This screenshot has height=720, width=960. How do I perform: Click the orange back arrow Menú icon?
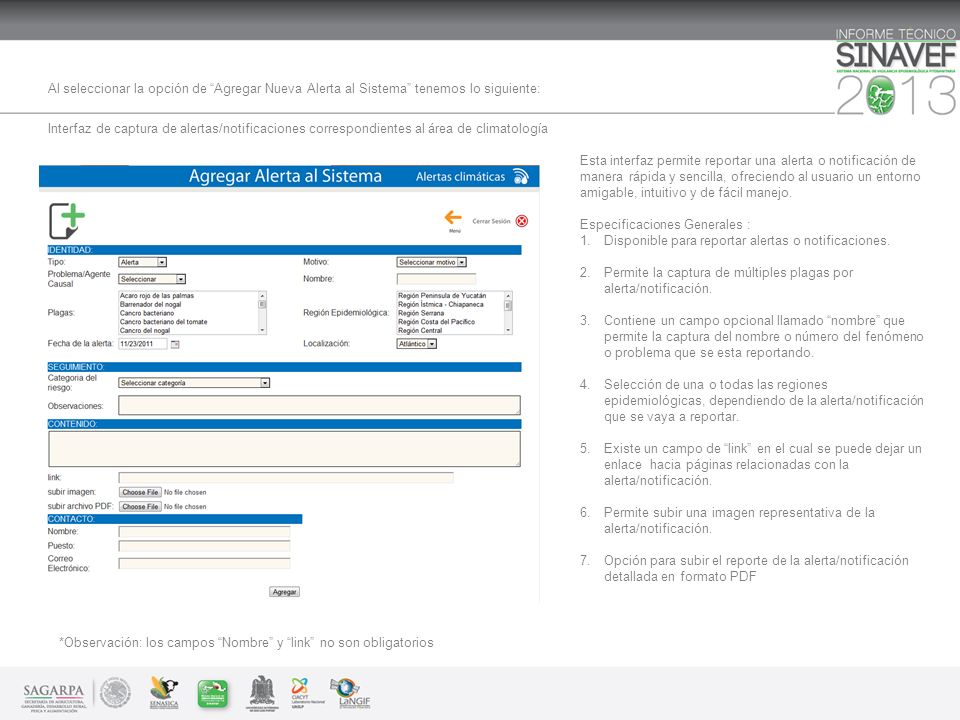453,217
